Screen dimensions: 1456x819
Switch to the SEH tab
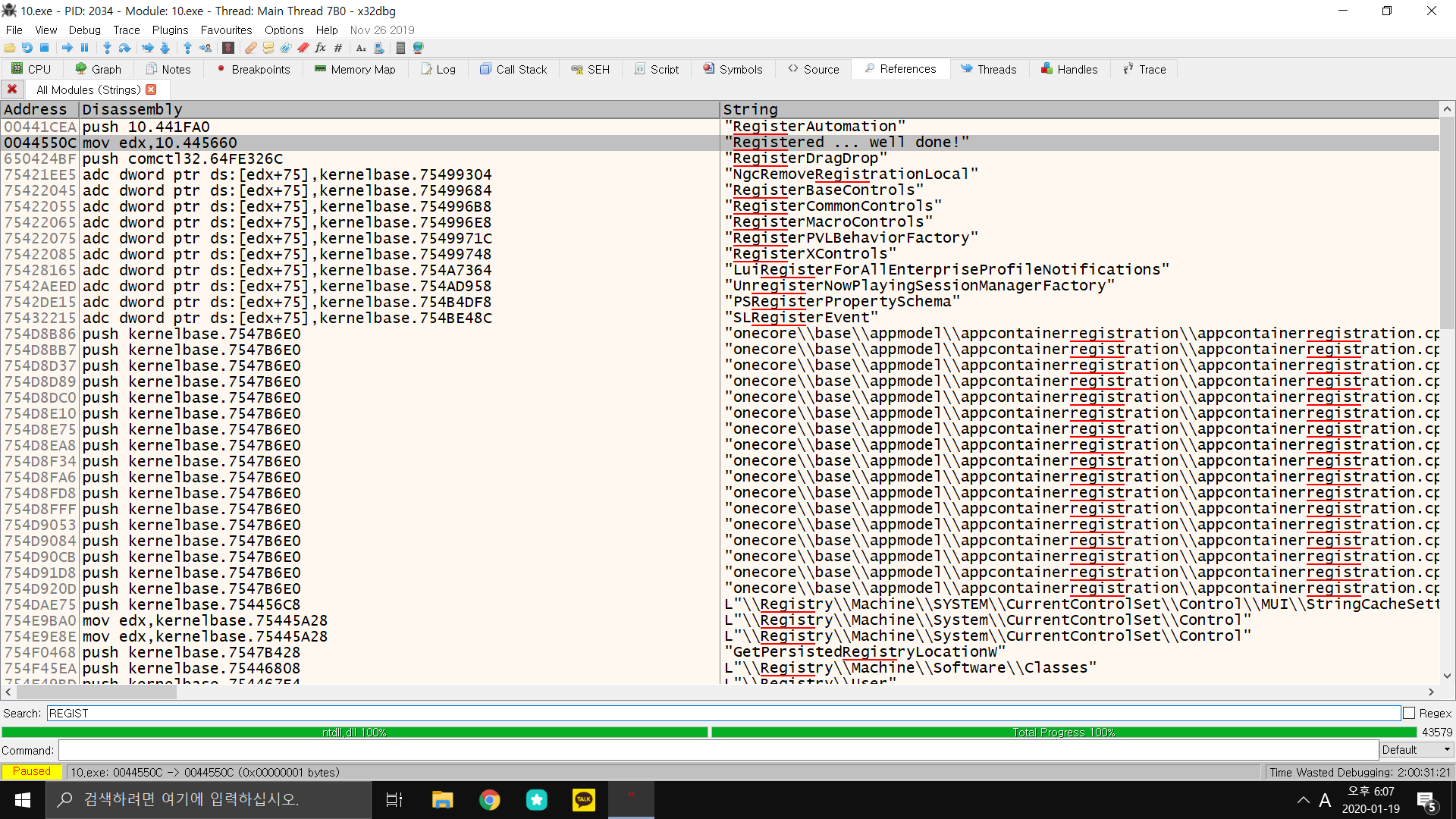pyautogui.click(x=591, y=69)
